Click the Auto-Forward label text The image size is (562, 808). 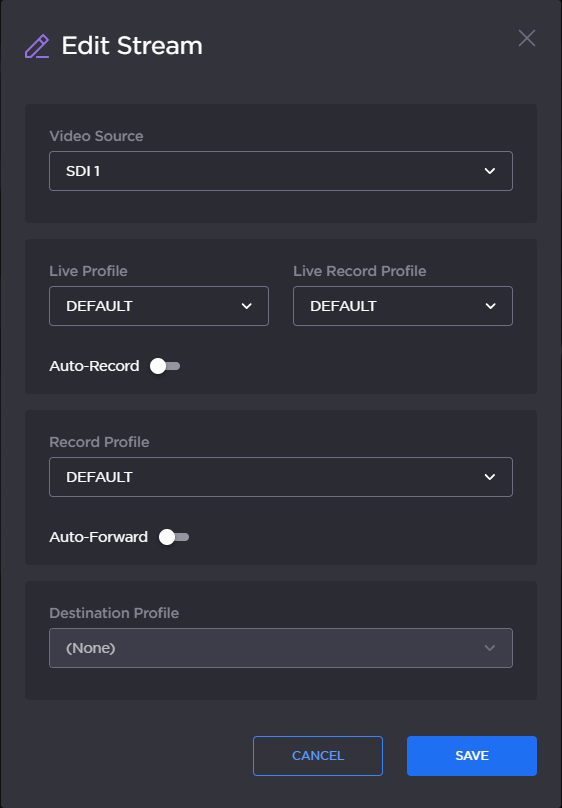[x=98, y=537]
